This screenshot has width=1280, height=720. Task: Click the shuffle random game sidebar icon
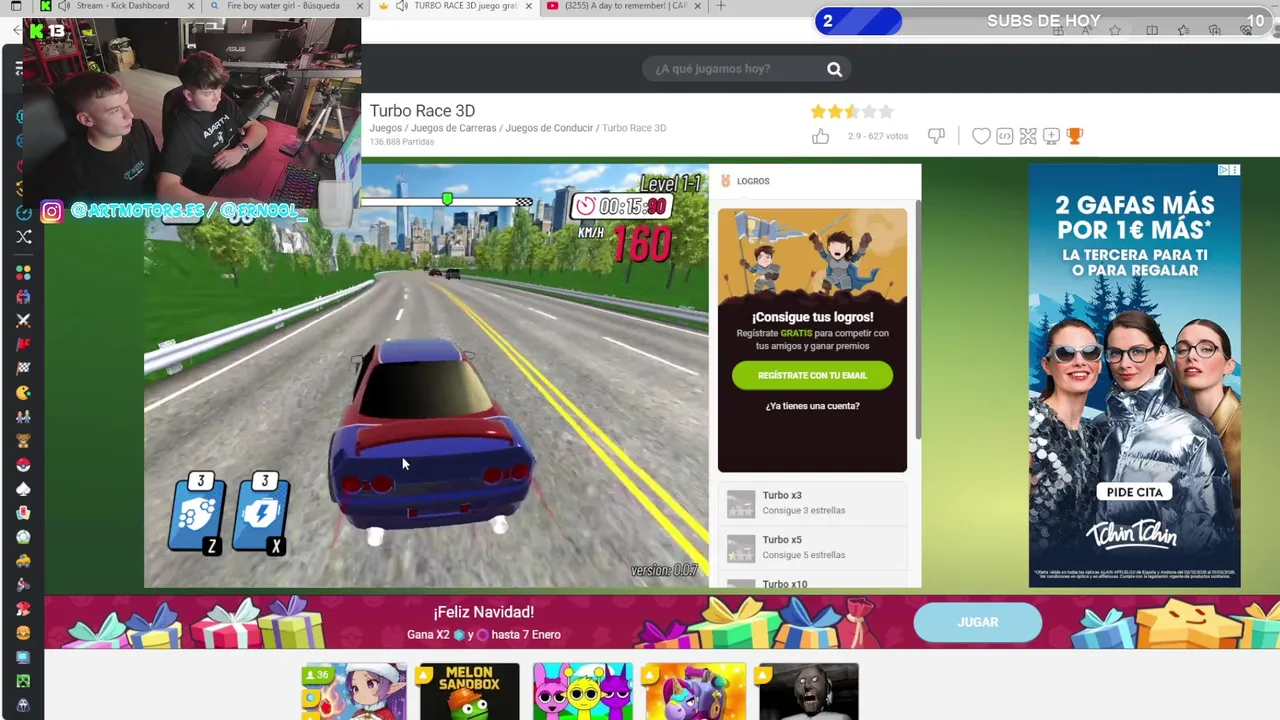(24, 237)
